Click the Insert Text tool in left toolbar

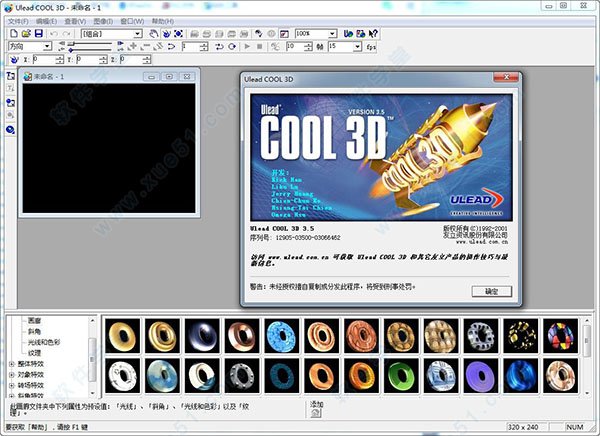(10, 75)
